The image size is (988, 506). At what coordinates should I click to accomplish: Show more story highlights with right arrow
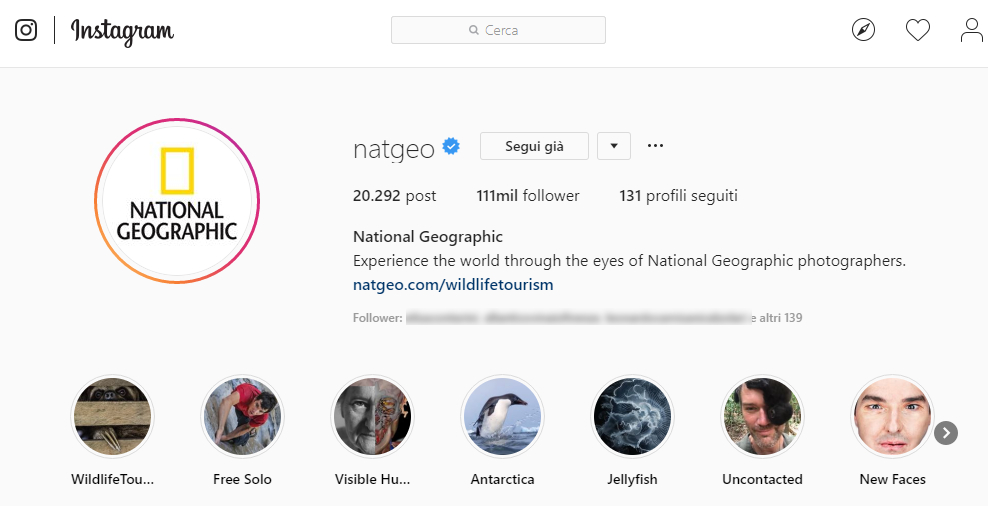(946, 433)
